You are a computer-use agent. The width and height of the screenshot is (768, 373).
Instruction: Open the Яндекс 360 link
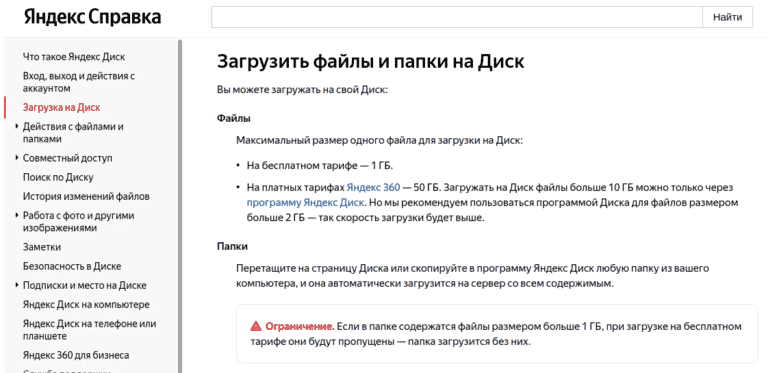tap(373, 187)
